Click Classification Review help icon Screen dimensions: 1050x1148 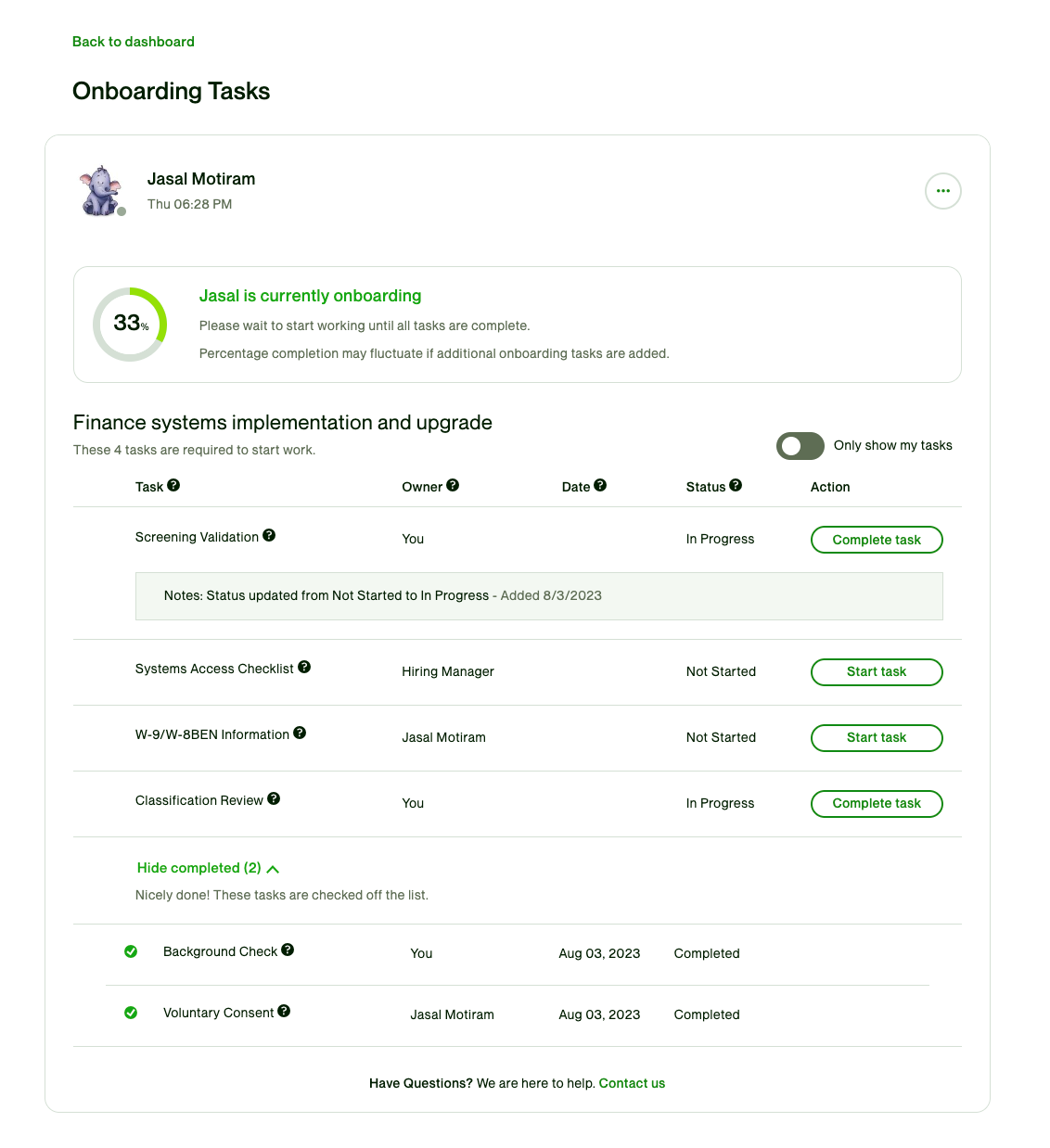click(274, 798)
